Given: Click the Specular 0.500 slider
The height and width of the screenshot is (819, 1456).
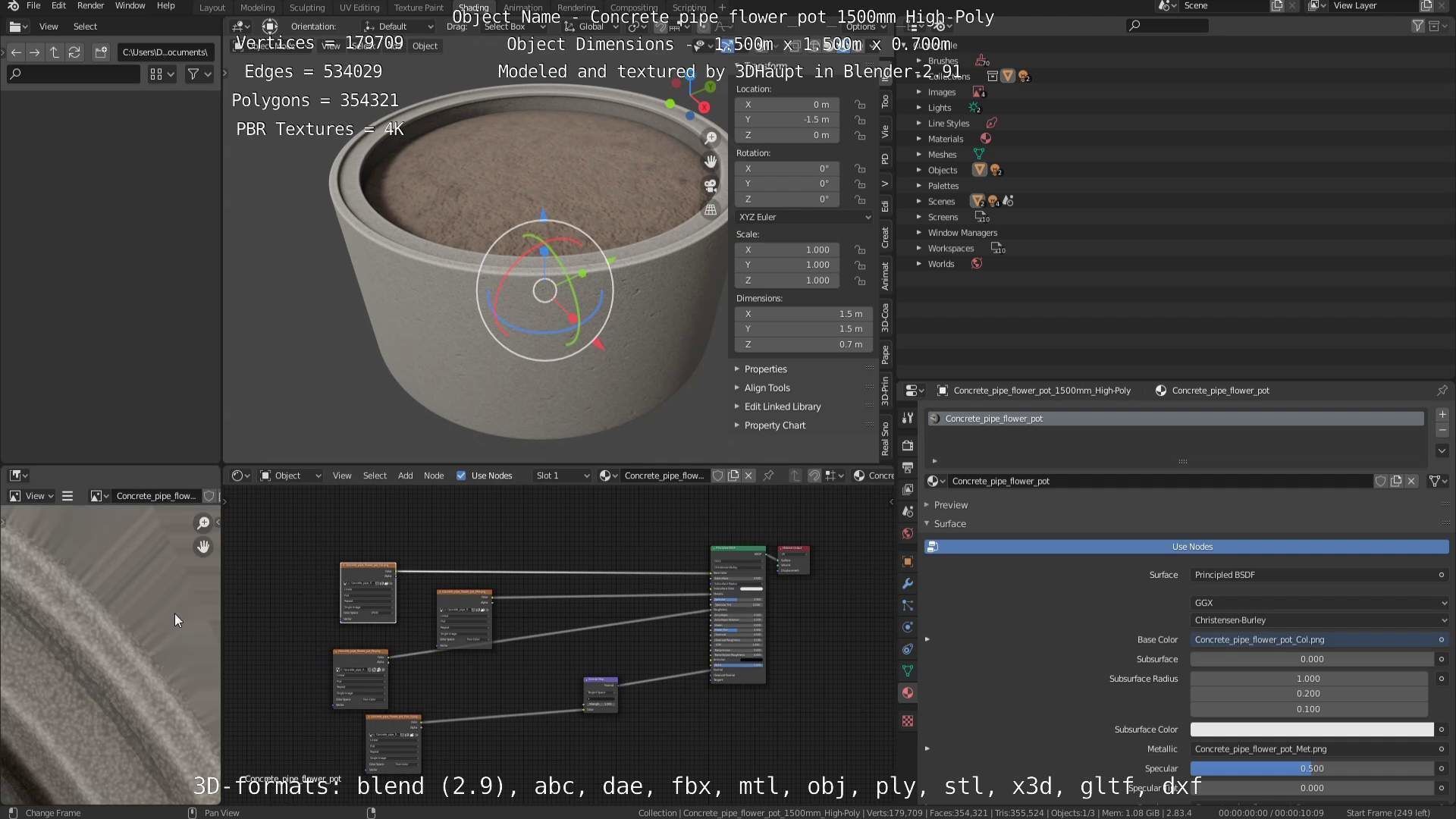Looking at the screenshot, I should [1312, 769].
